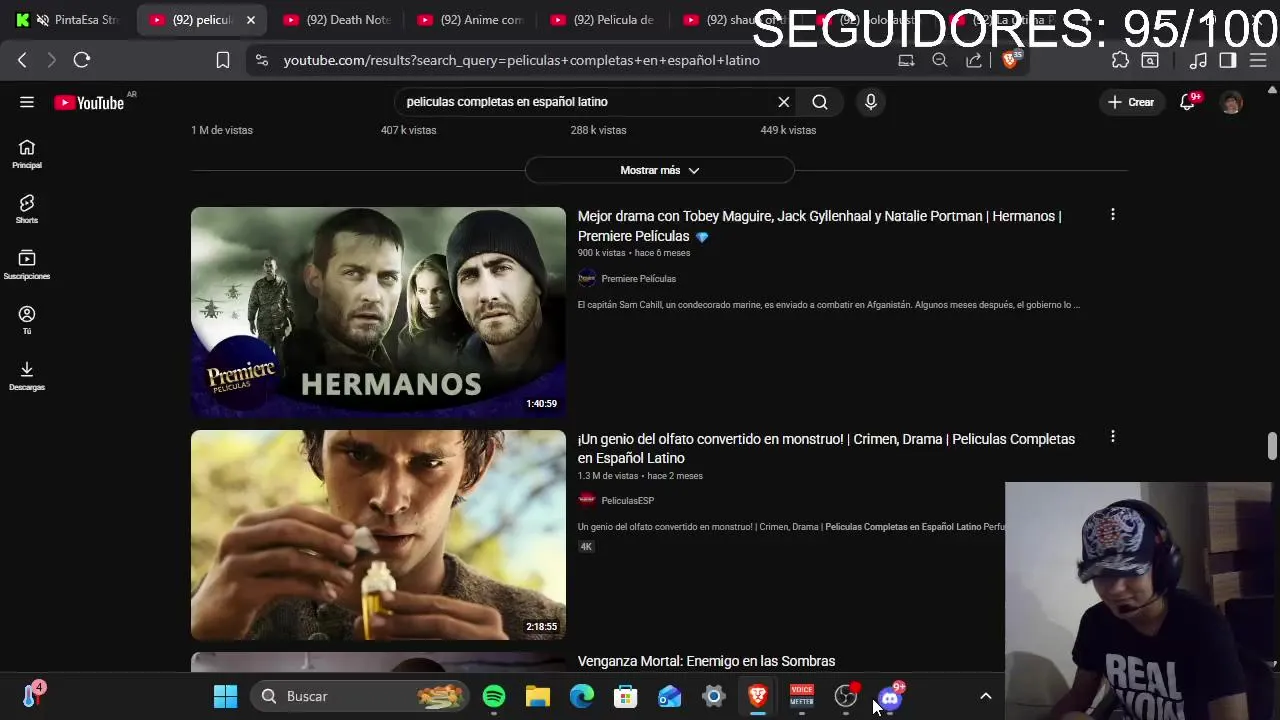Switch to Death Note tab

pos(337,20)
